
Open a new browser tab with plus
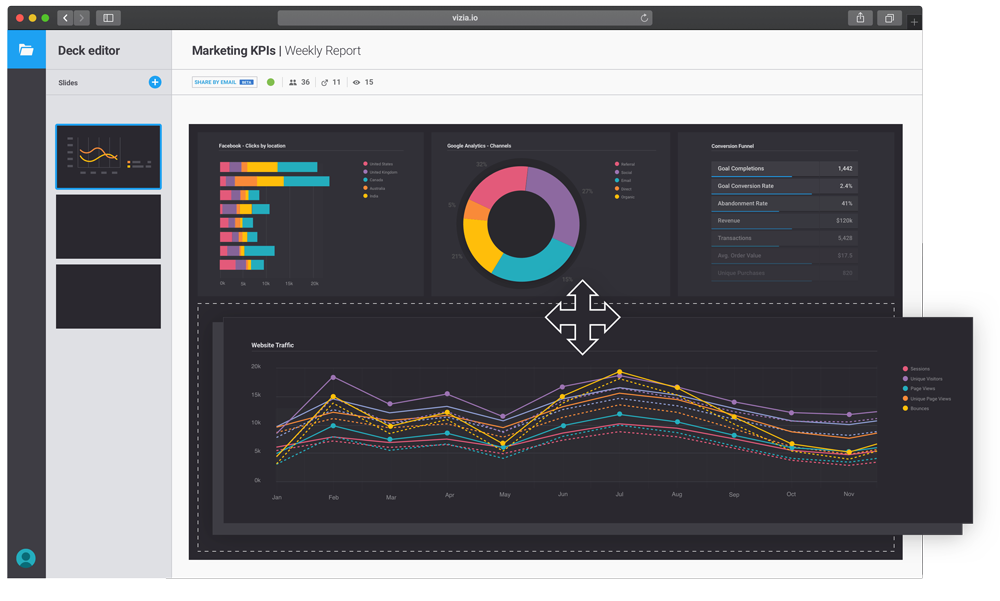(x=914, y=21)
